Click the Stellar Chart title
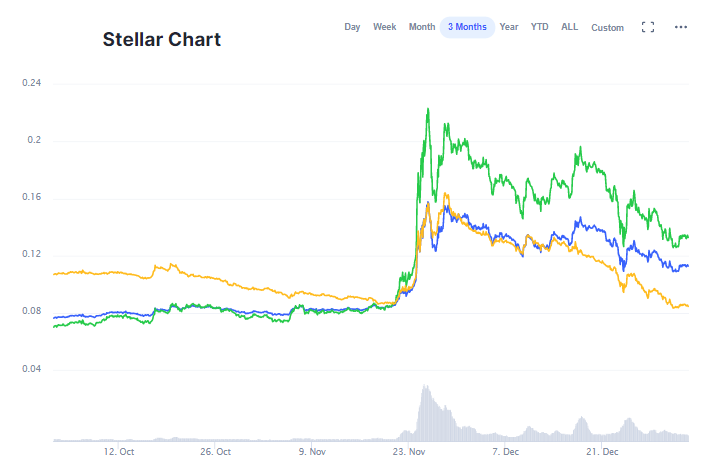This screenshot has height=467, width=719. point(162,40)
